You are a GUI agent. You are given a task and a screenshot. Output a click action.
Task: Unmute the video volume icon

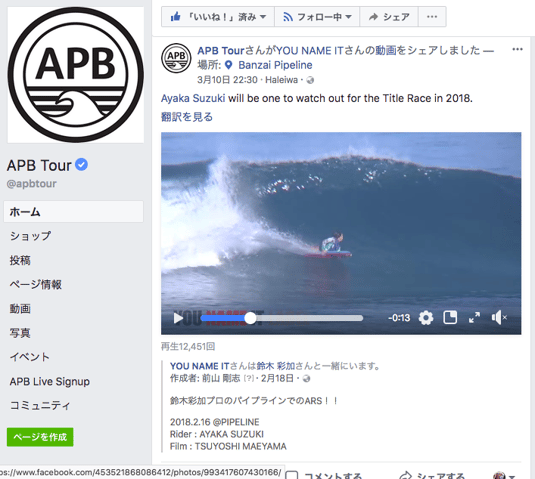[499, 318]
